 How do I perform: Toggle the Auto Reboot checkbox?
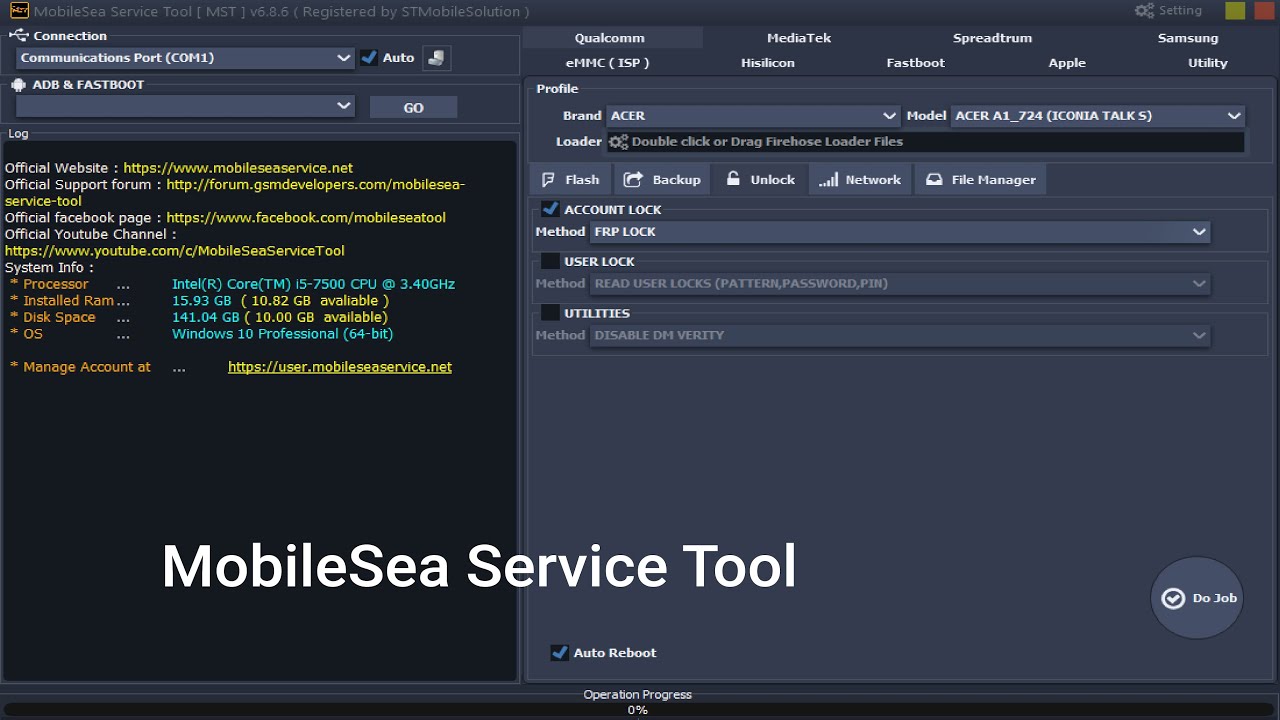coord(560,653)
